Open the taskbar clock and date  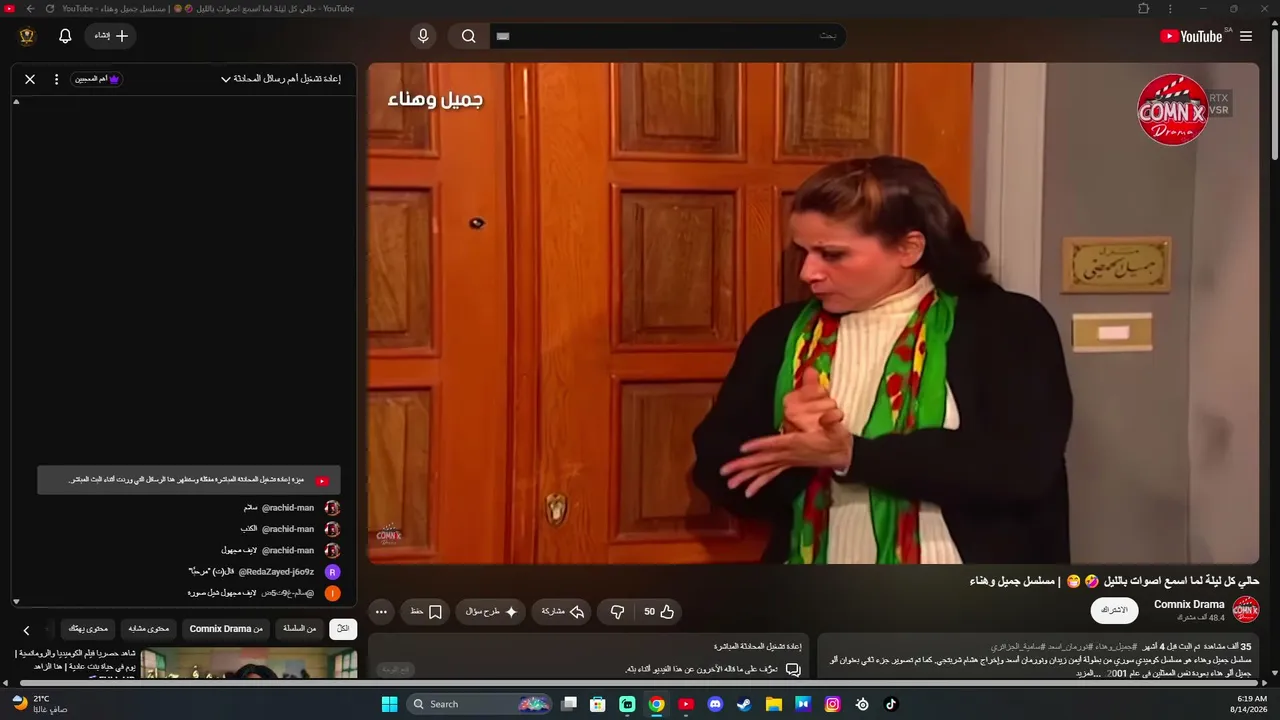coord(1251,704)
